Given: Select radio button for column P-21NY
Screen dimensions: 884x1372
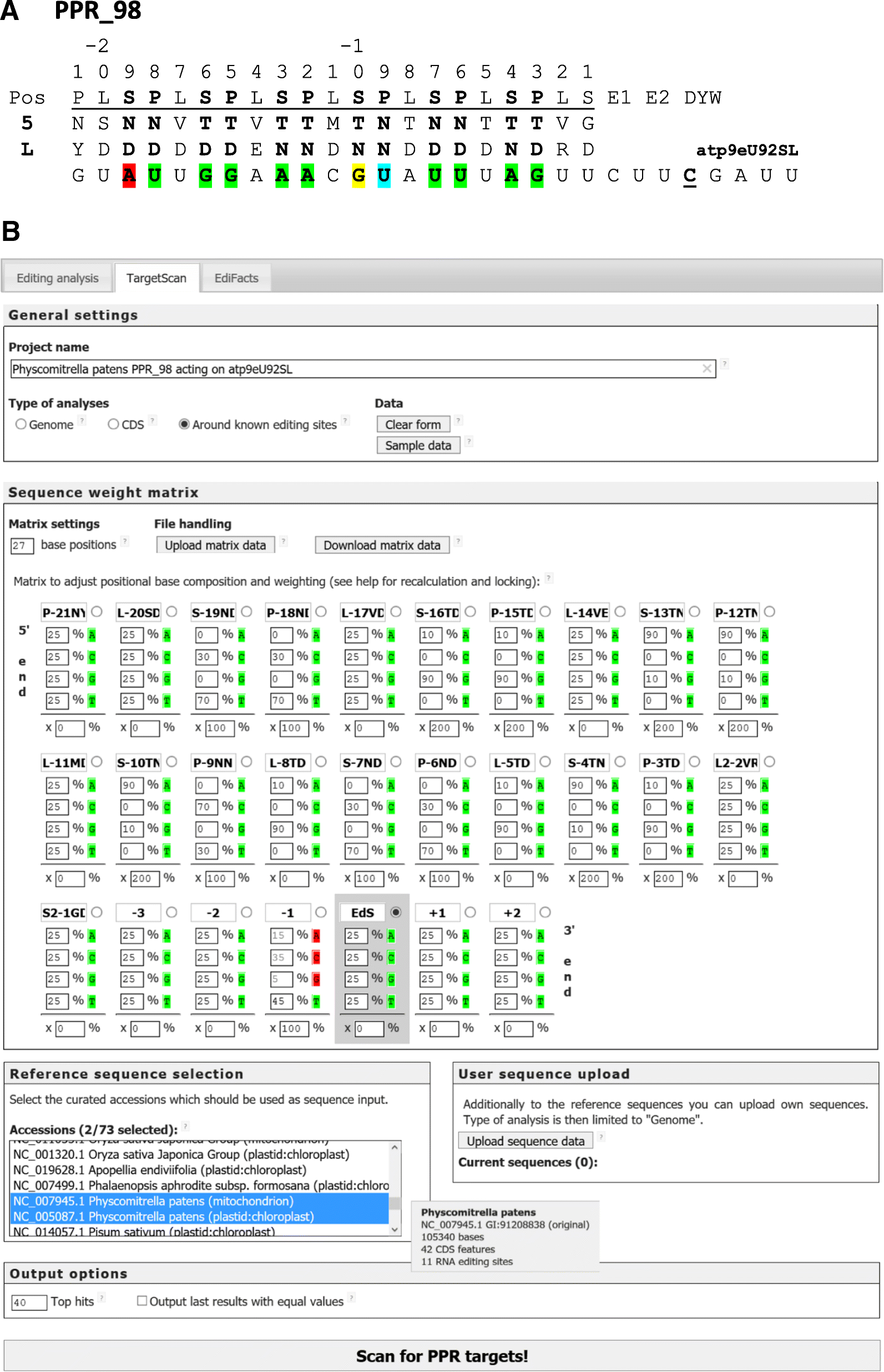Looking at the screenshot, I should 97,612.
